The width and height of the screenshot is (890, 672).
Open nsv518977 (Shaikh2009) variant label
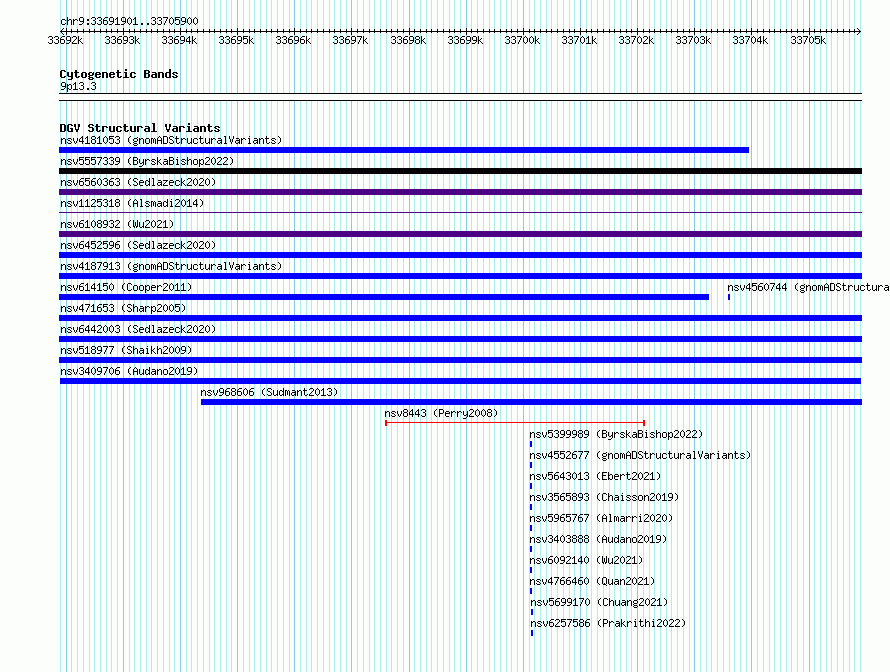click(x=126, y=350)
